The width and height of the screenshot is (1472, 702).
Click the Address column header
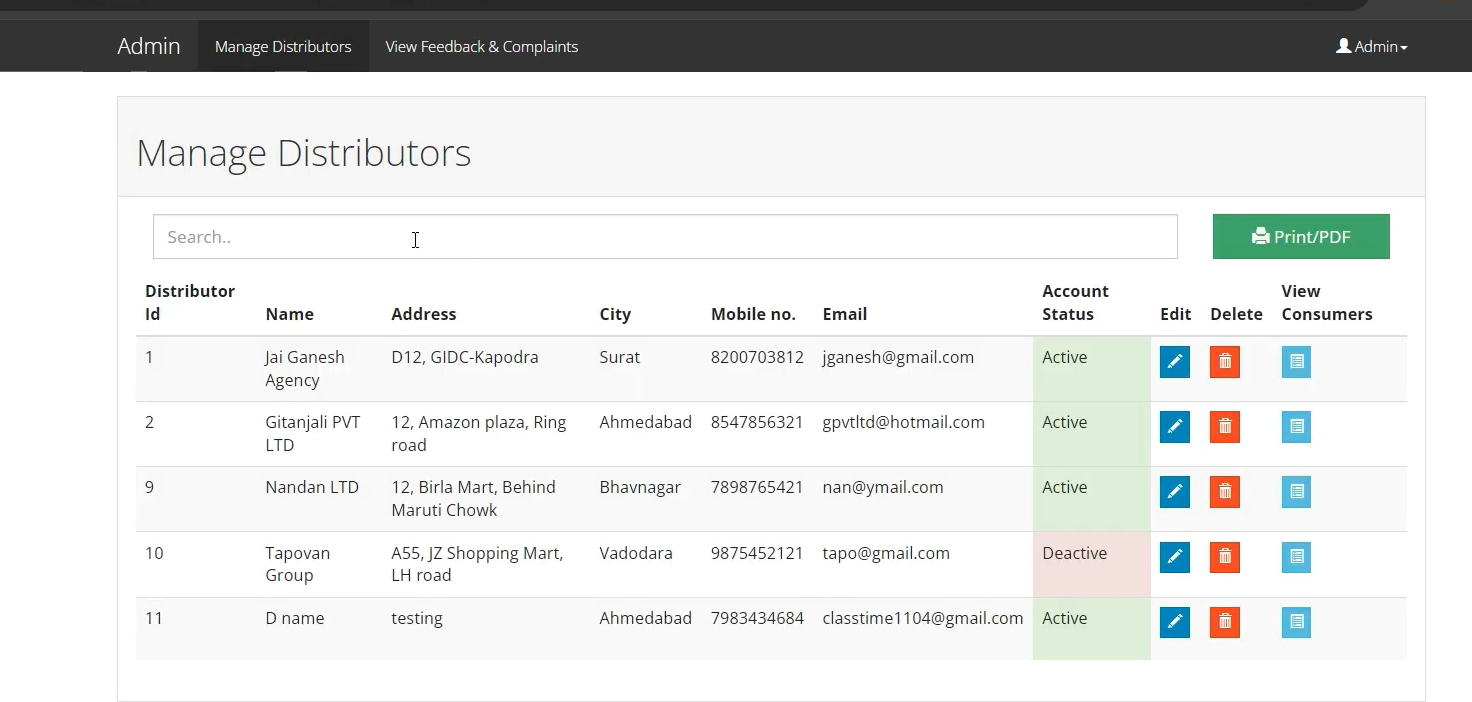424,314
